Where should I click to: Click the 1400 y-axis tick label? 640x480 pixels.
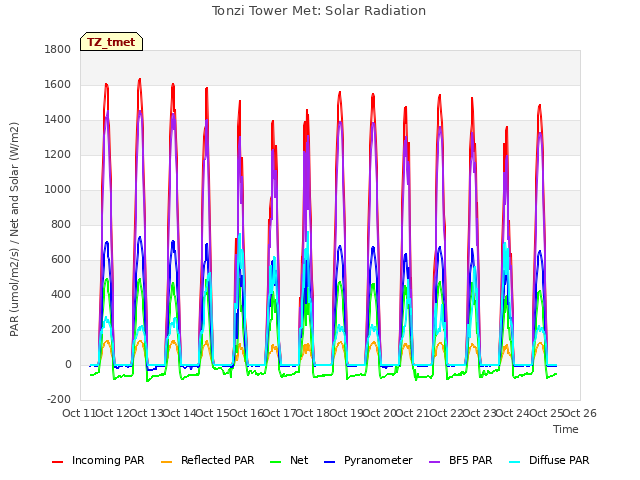coord(58,120)
